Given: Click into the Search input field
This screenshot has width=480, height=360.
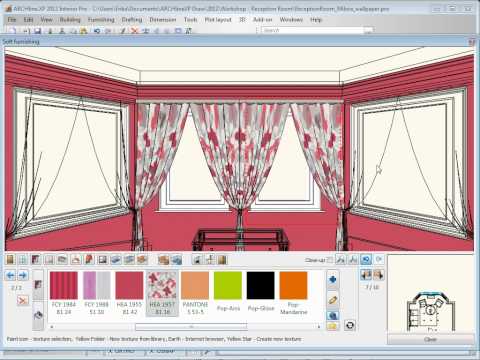Looking at the screenshot, I should (x=313, y=30).
